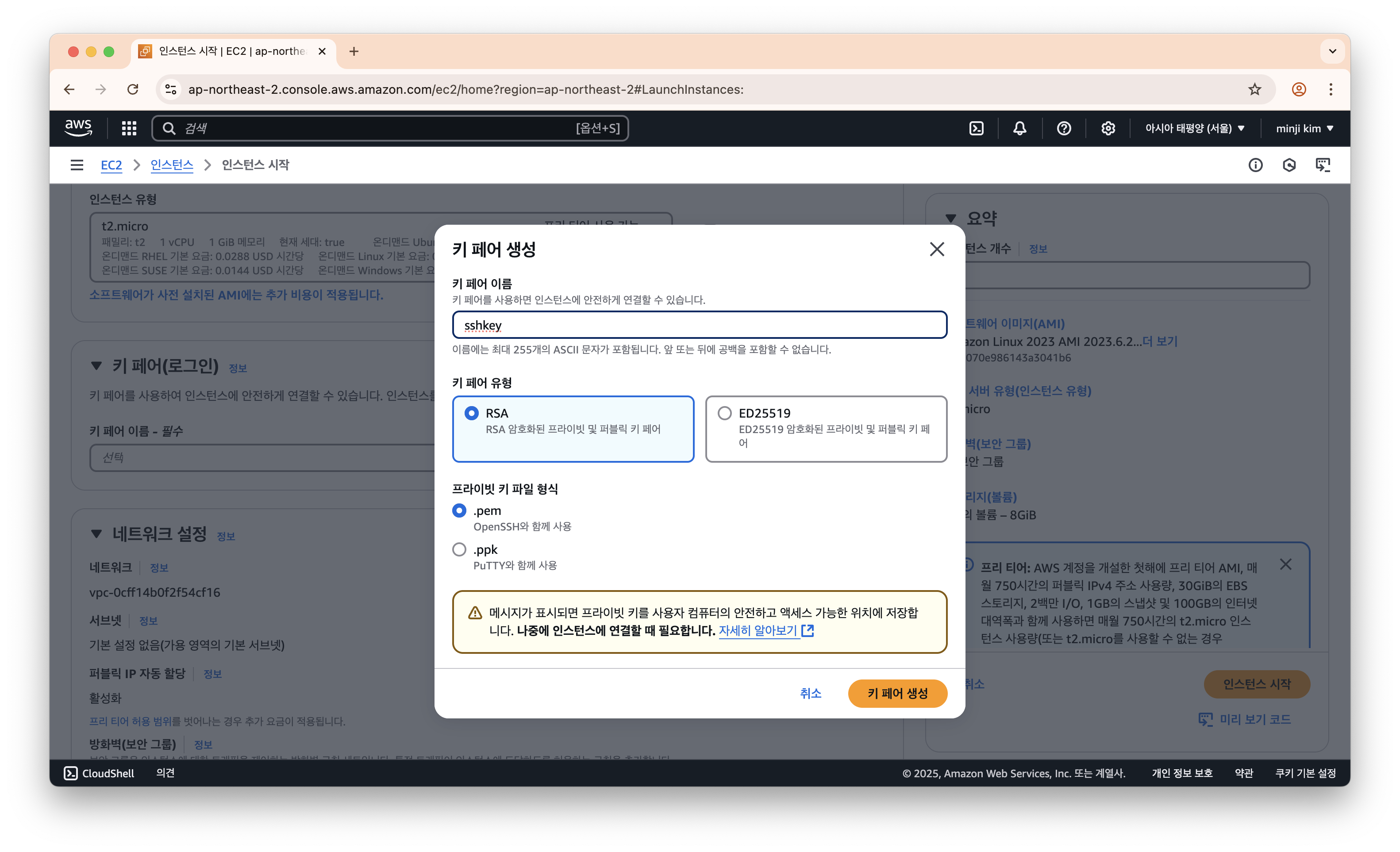Open a new browser tab
This screenshot has width=1400, height=852.
pyautogui.click(x=354, y=51)
